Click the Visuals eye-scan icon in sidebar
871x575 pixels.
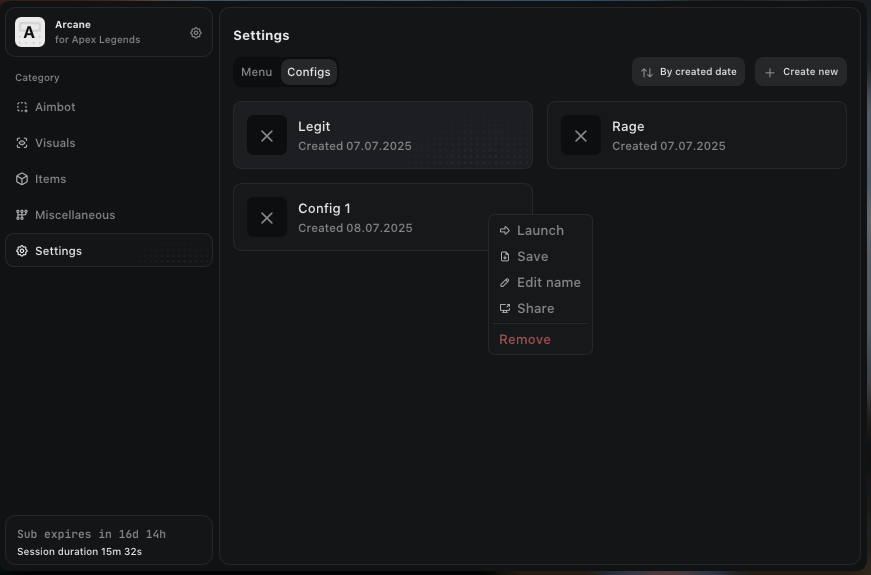click(22, 143)
